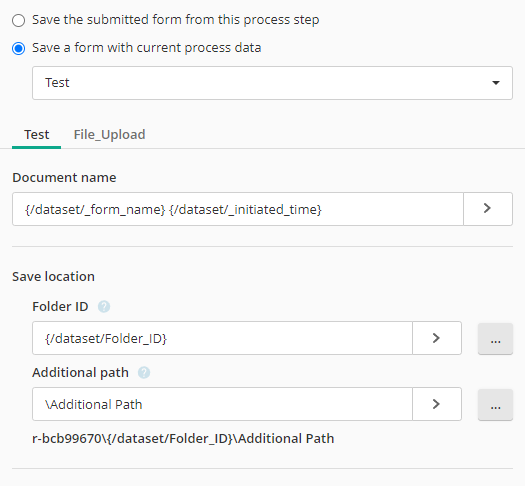Click the Additional path text field

click(222, 404)
